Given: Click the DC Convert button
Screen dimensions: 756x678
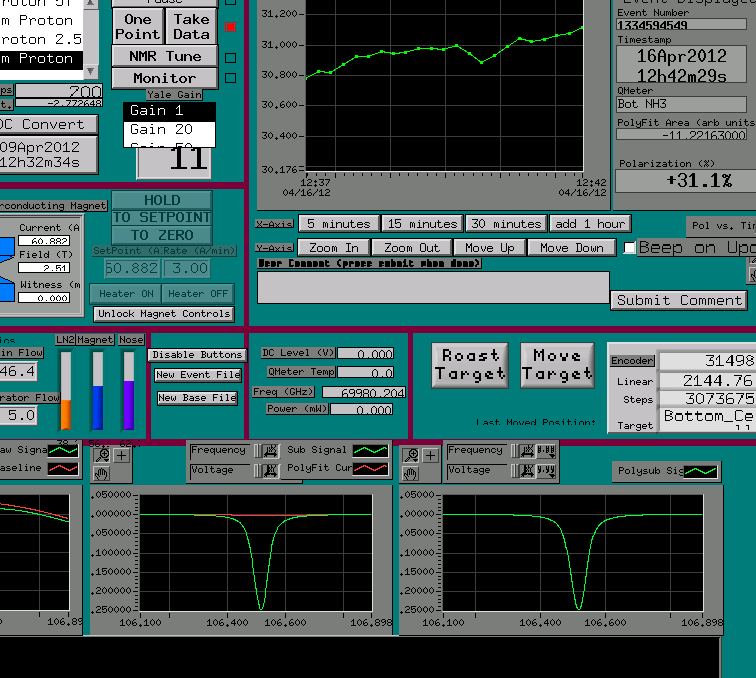Looking at the screenshot, I should pos(48,124).
